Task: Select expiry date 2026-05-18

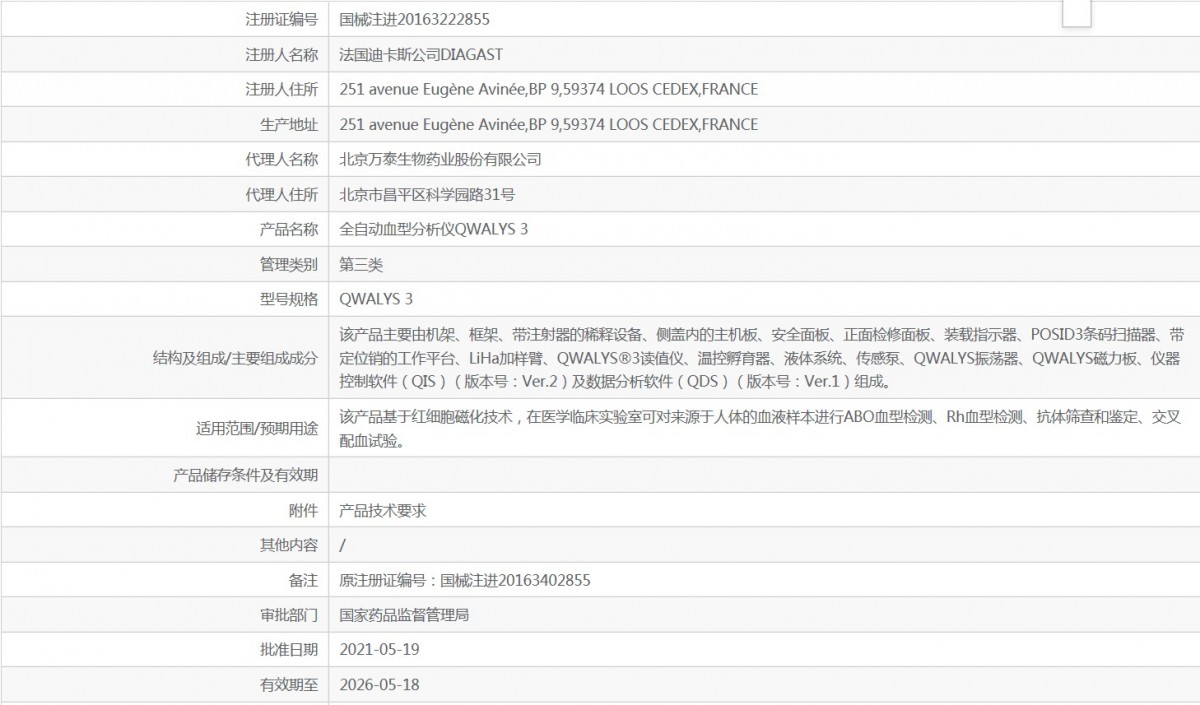Action: tap(379, 685)
